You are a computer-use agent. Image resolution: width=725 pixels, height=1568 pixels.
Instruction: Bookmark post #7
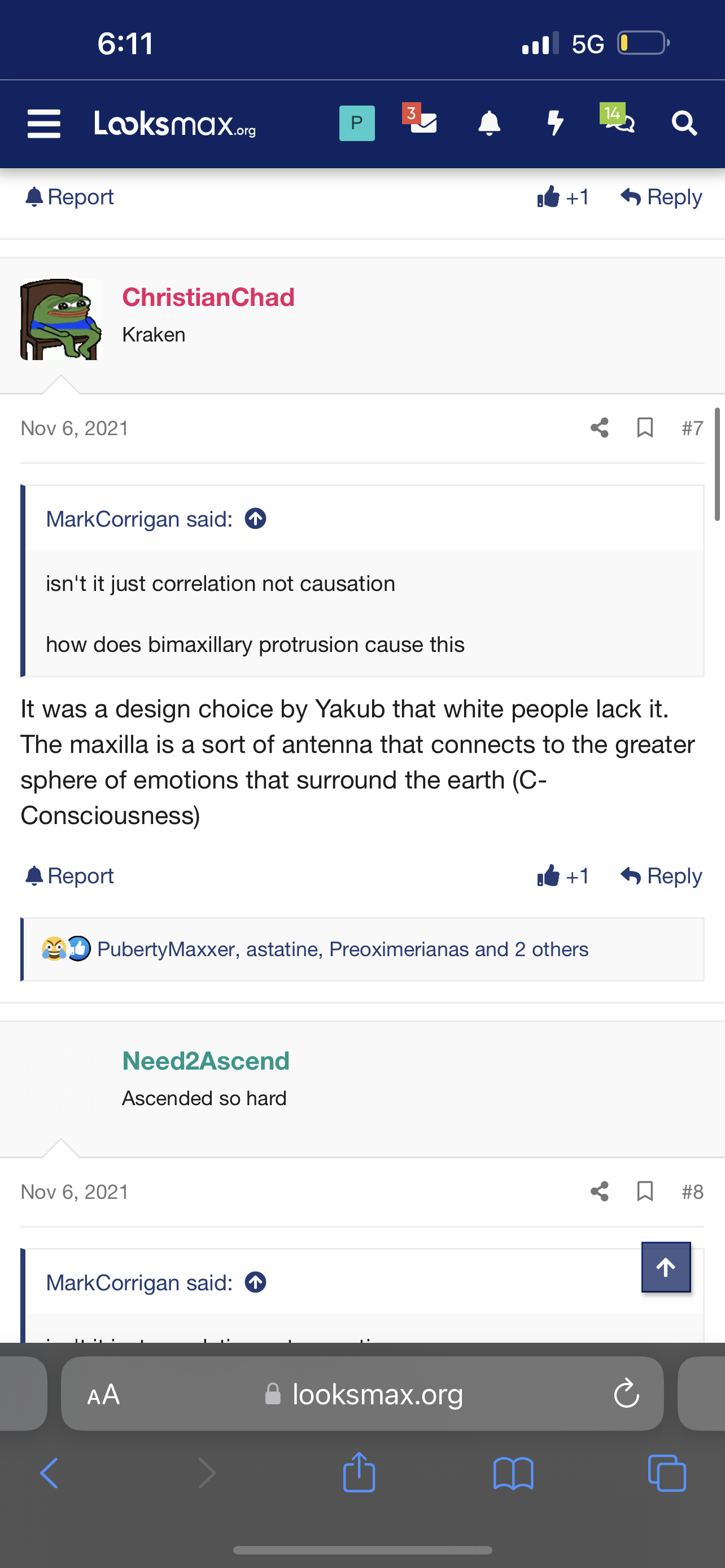pos(645,428)
